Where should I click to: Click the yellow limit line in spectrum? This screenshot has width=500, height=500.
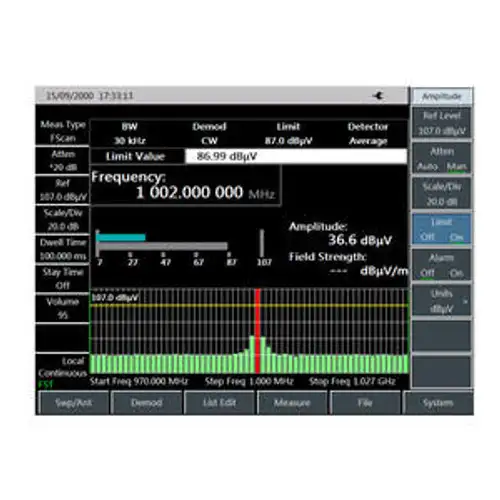click(x=249, y=305)
